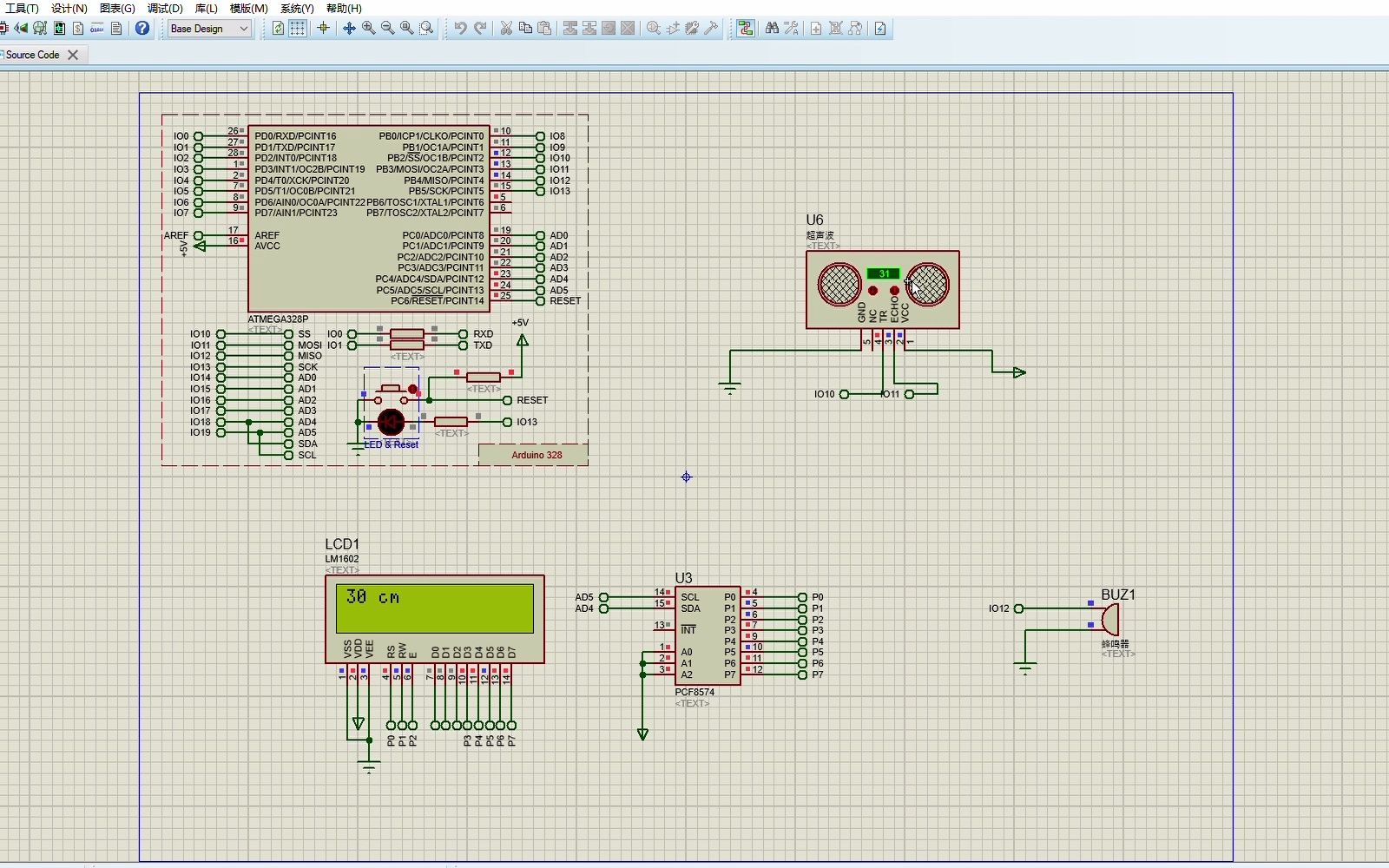Toggle the wire autorouter icon
This screenshot has height=868, width=1389.
[745, 29]
